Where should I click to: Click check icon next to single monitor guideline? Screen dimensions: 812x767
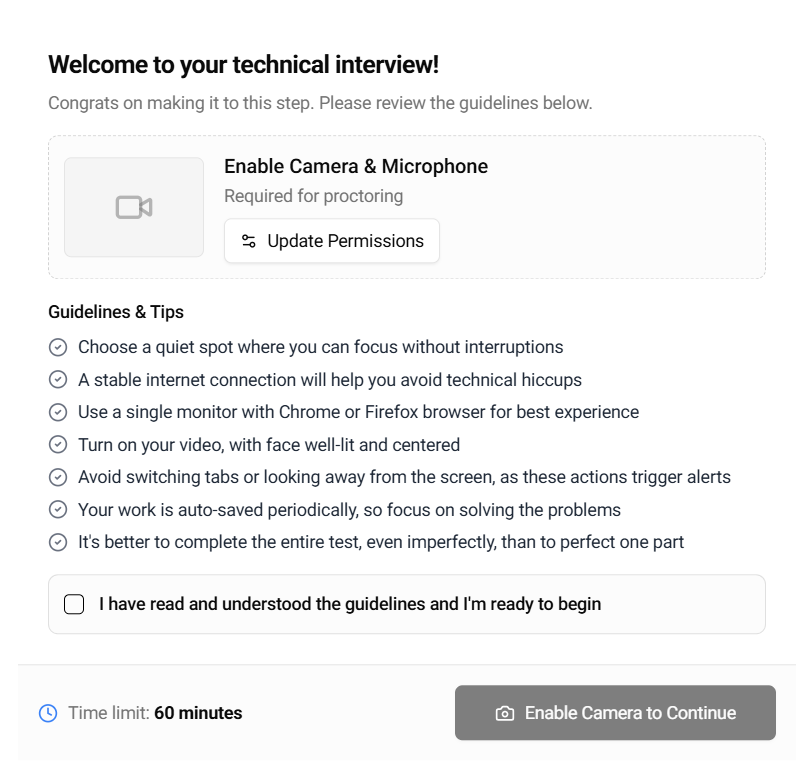tap(58, 412)
